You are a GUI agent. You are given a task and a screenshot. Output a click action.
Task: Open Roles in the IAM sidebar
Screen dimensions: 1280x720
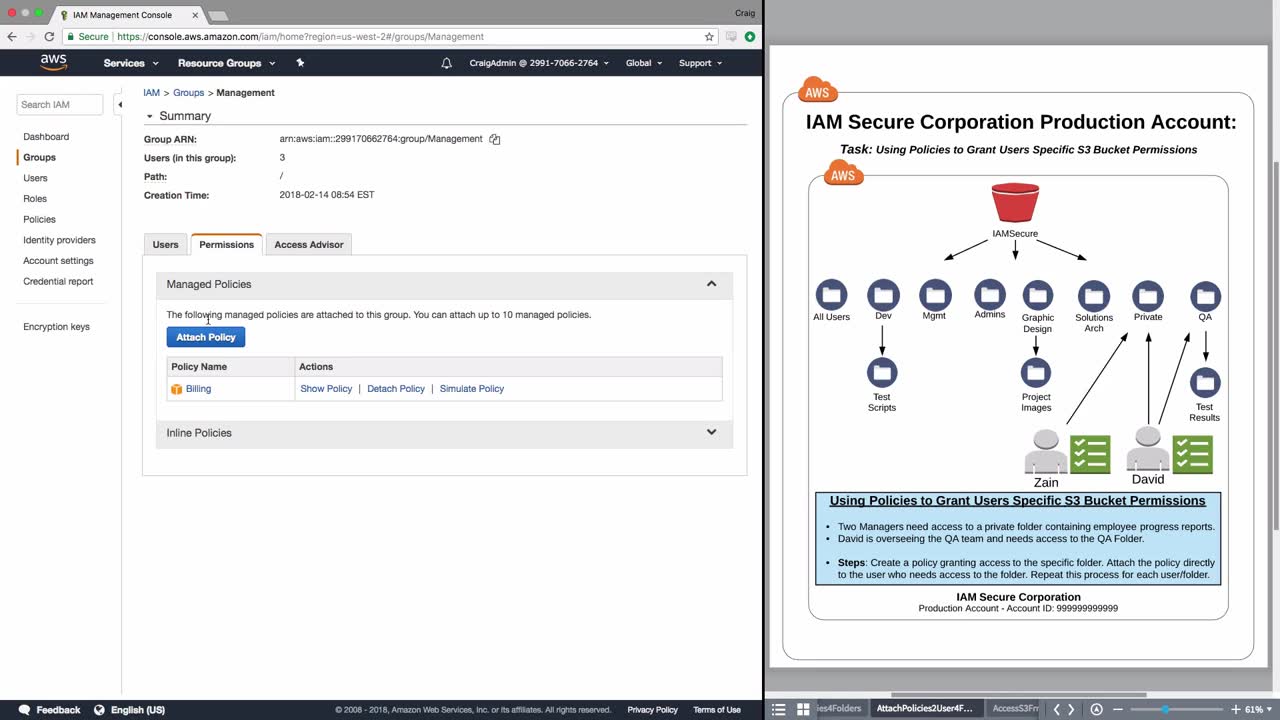pos(35,199)
